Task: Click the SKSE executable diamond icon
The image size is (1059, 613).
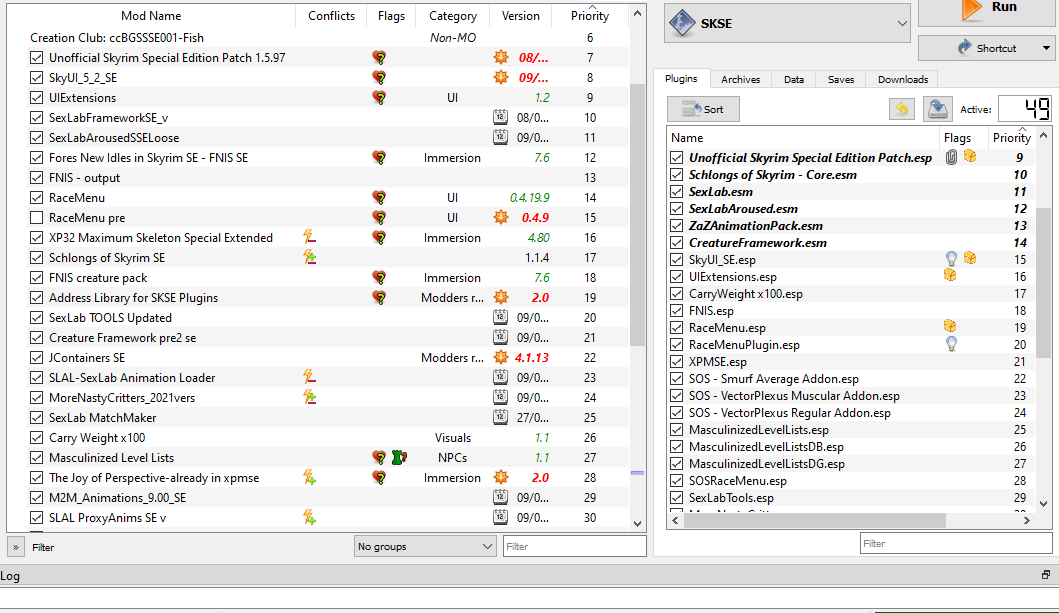Action: click(x=682, y=23)
